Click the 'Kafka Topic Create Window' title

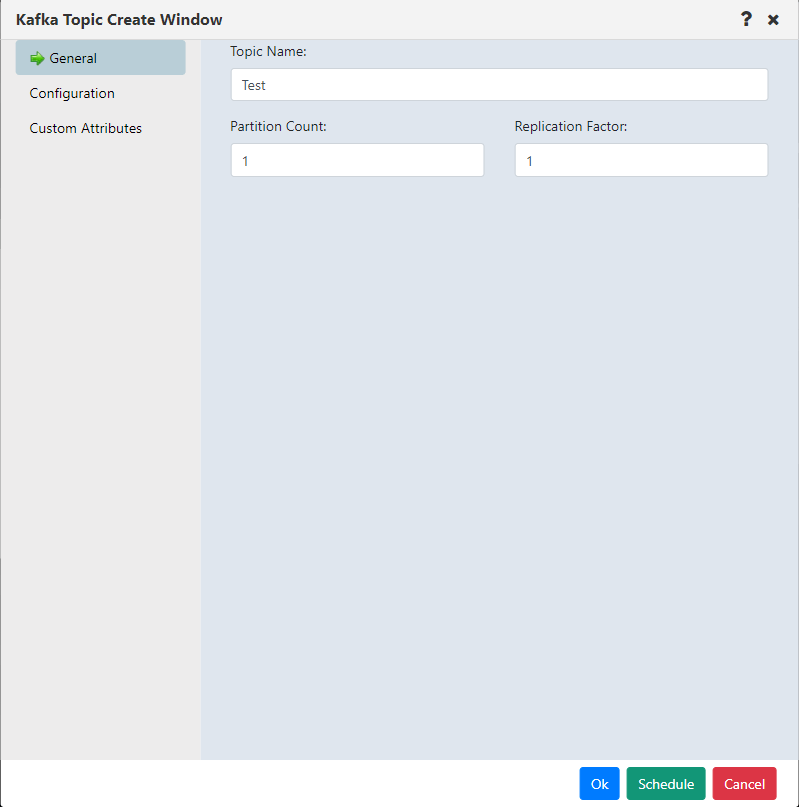[x=119, y=20]
